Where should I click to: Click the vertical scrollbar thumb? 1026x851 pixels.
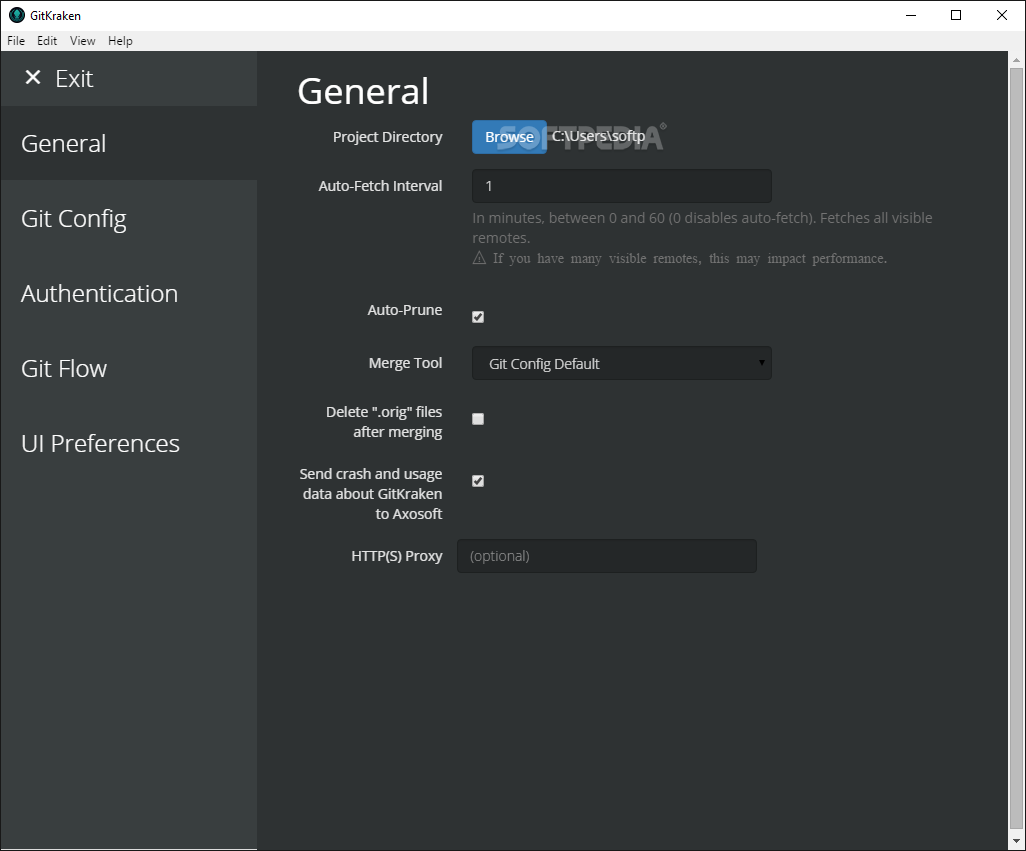point(1016,448)
